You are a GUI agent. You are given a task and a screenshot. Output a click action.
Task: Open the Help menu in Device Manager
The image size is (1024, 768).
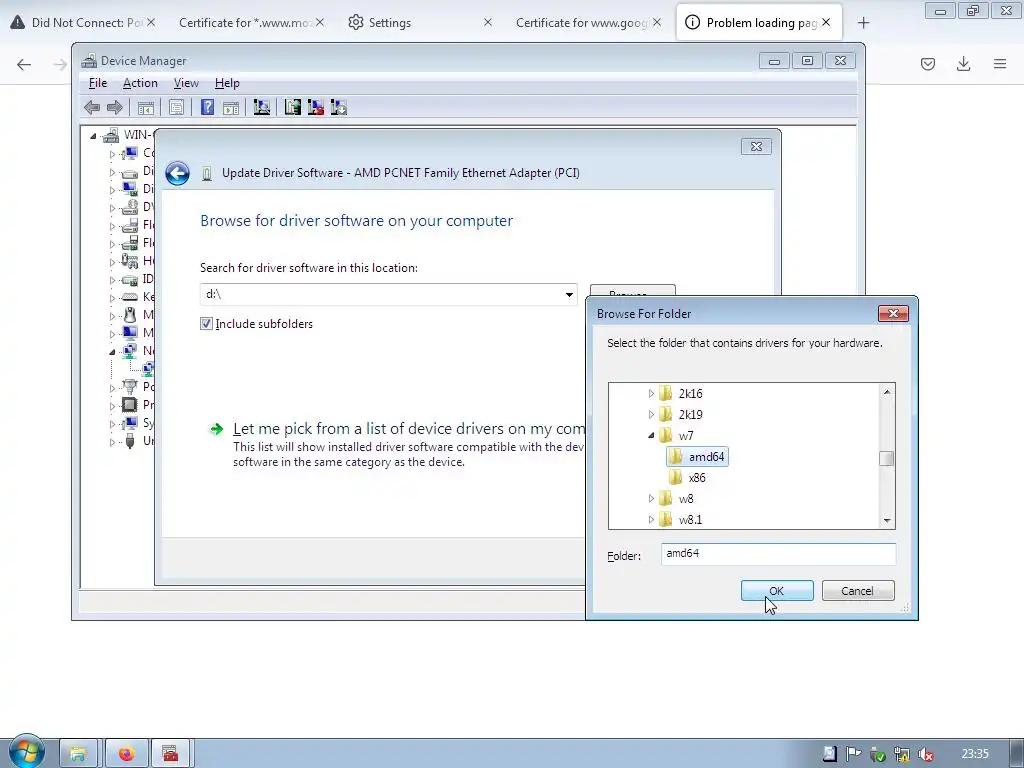click(227, 83)
